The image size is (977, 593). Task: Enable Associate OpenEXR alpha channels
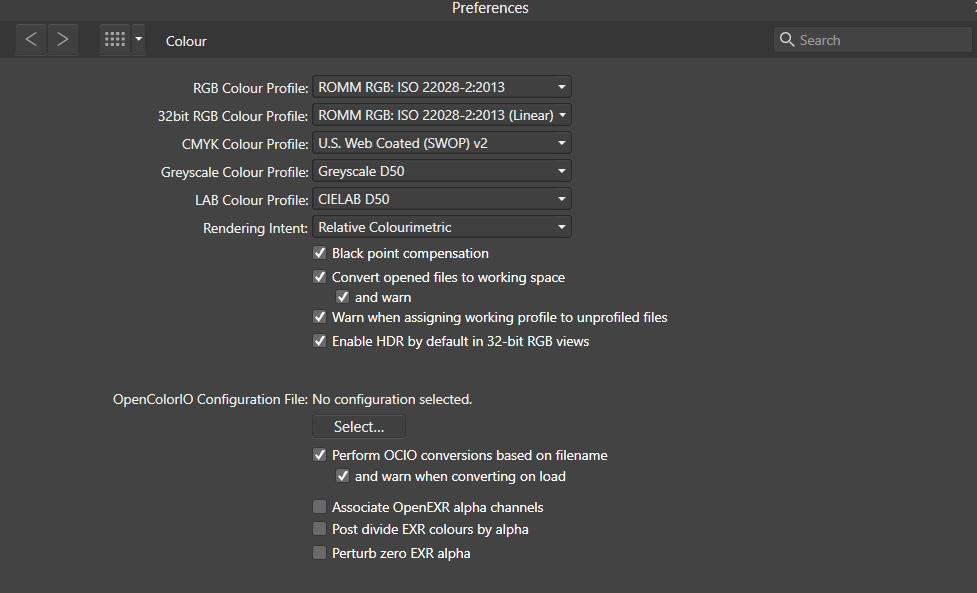click(320, 506)
